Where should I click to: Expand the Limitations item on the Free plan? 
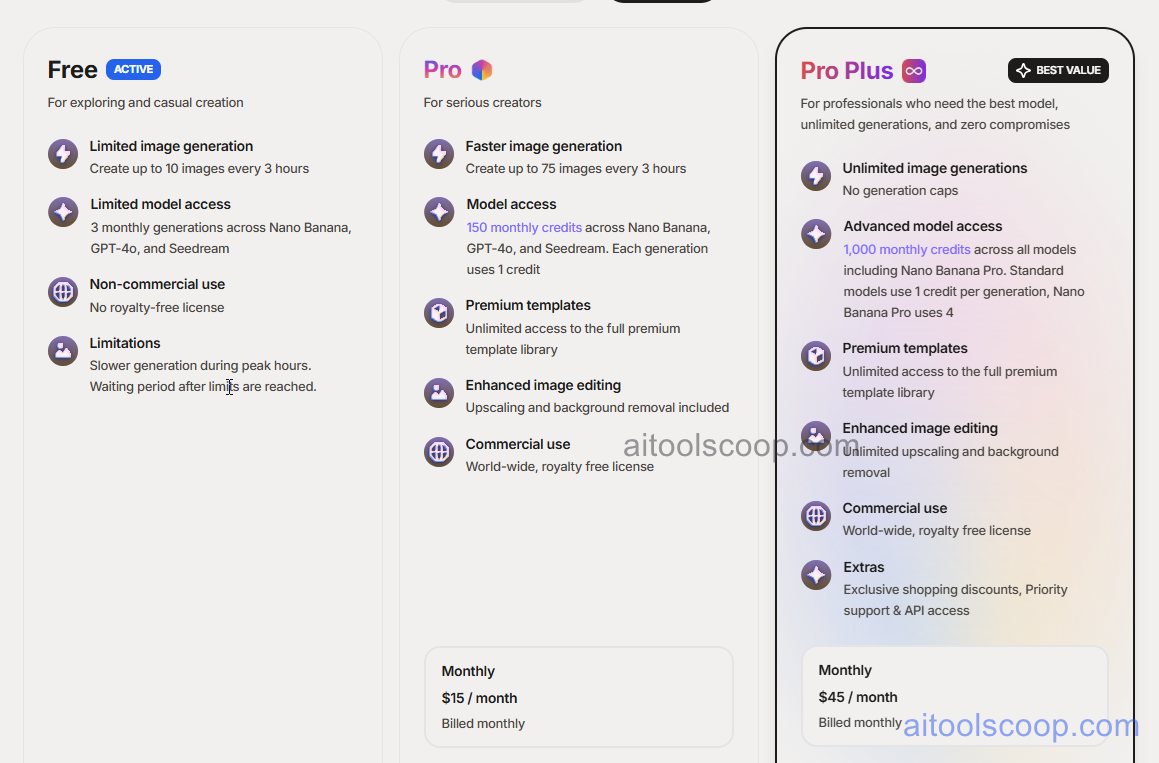coord(124,342)
